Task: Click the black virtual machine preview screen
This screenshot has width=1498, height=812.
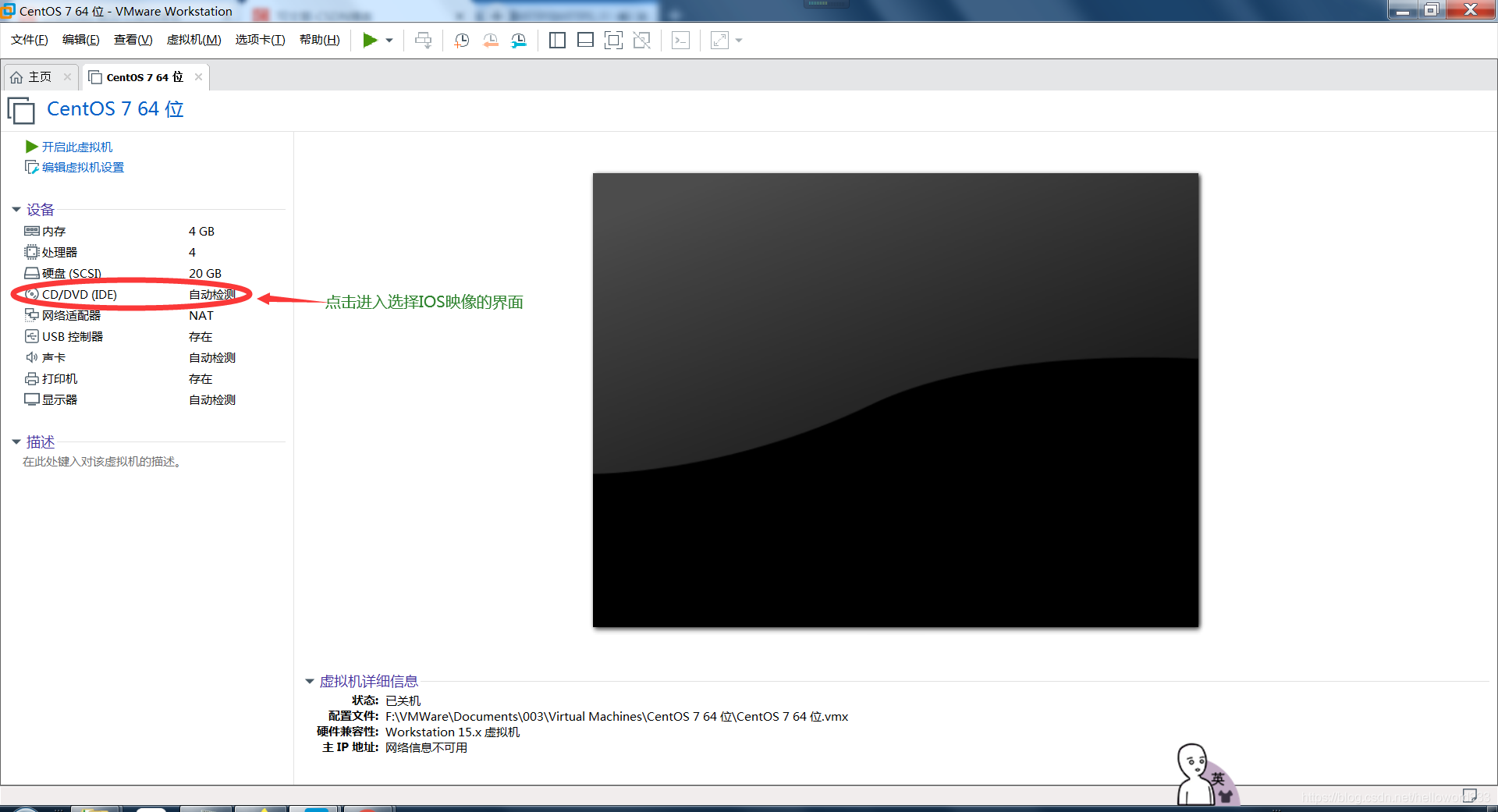Action: [896, 400]
